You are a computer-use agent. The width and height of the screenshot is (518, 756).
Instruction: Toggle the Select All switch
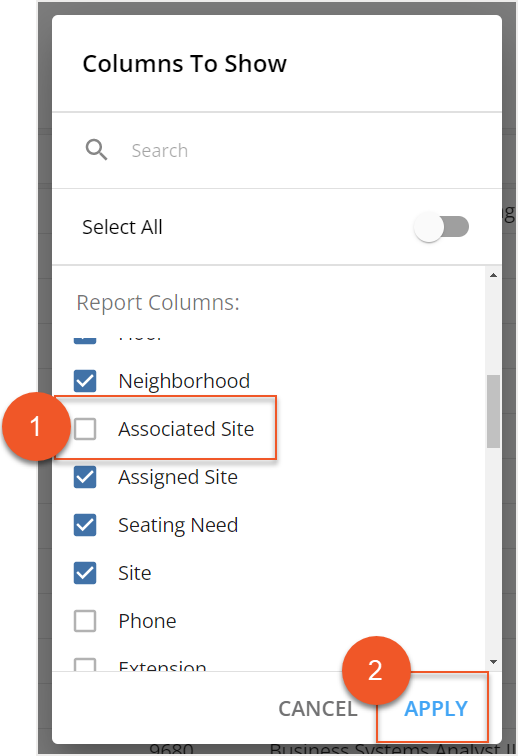[x=441, y=227]
